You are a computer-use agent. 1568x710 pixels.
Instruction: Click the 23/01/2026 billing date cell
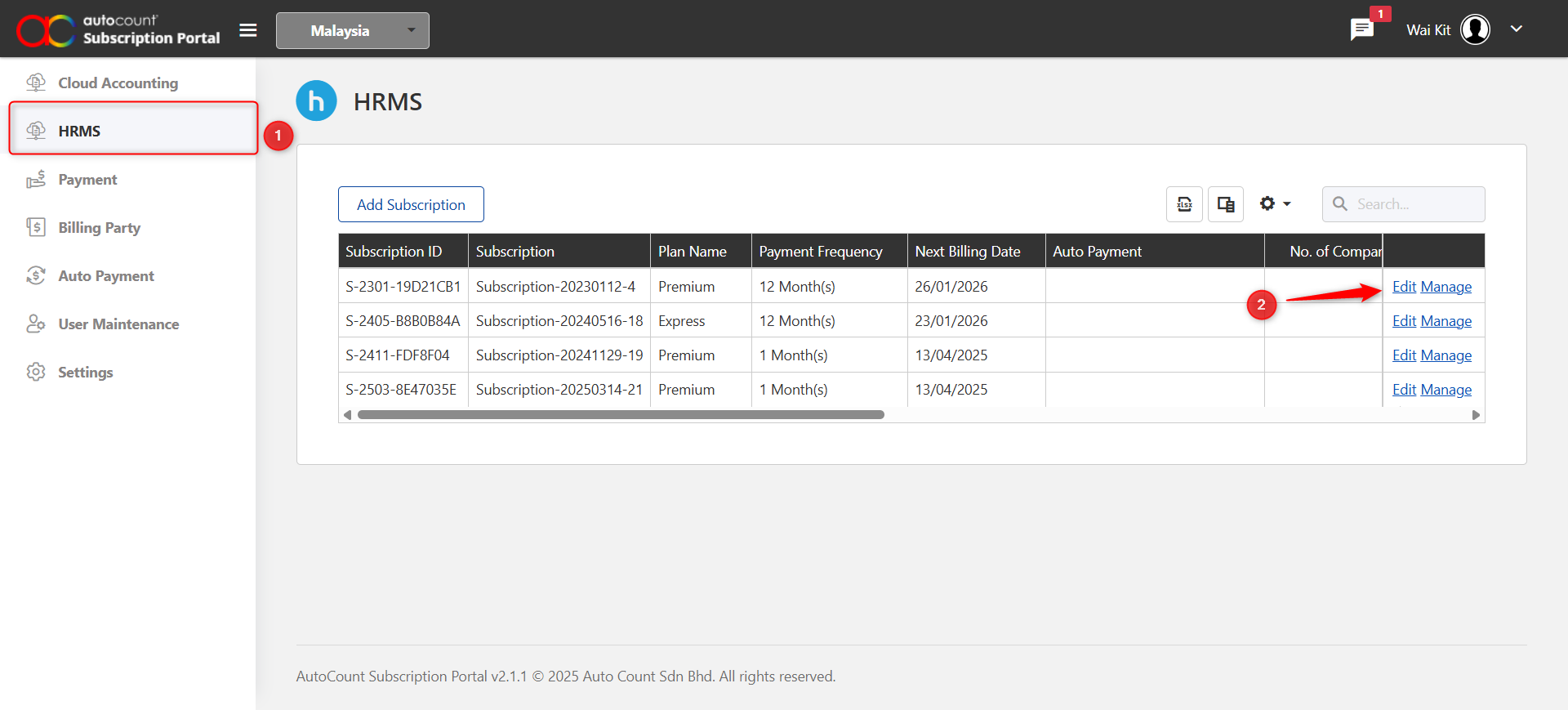pyautogui.click(x=976, y=321)
